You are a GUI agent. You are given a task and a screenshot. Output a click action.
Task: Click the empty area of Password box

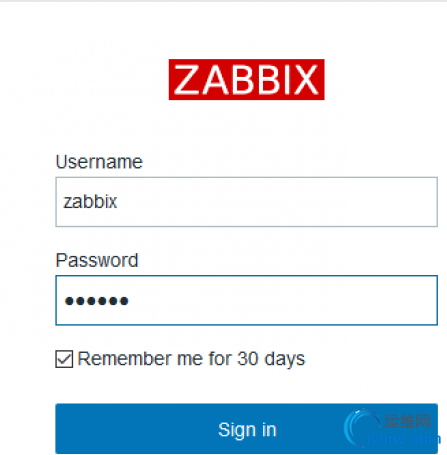point(283,300)
